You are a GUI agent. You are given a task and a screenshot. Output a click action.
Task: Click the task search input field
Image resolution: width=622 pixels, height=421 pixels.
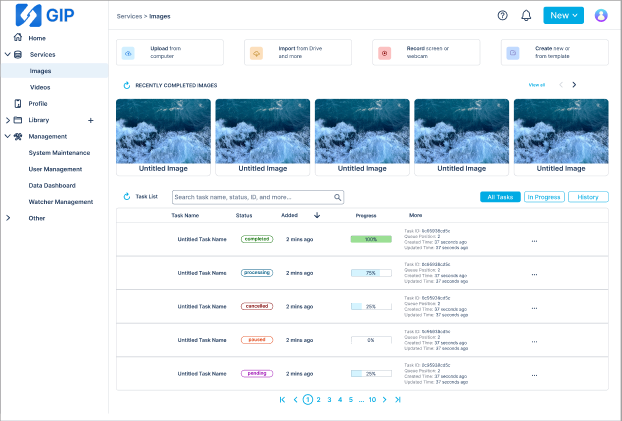click(258, 197)
